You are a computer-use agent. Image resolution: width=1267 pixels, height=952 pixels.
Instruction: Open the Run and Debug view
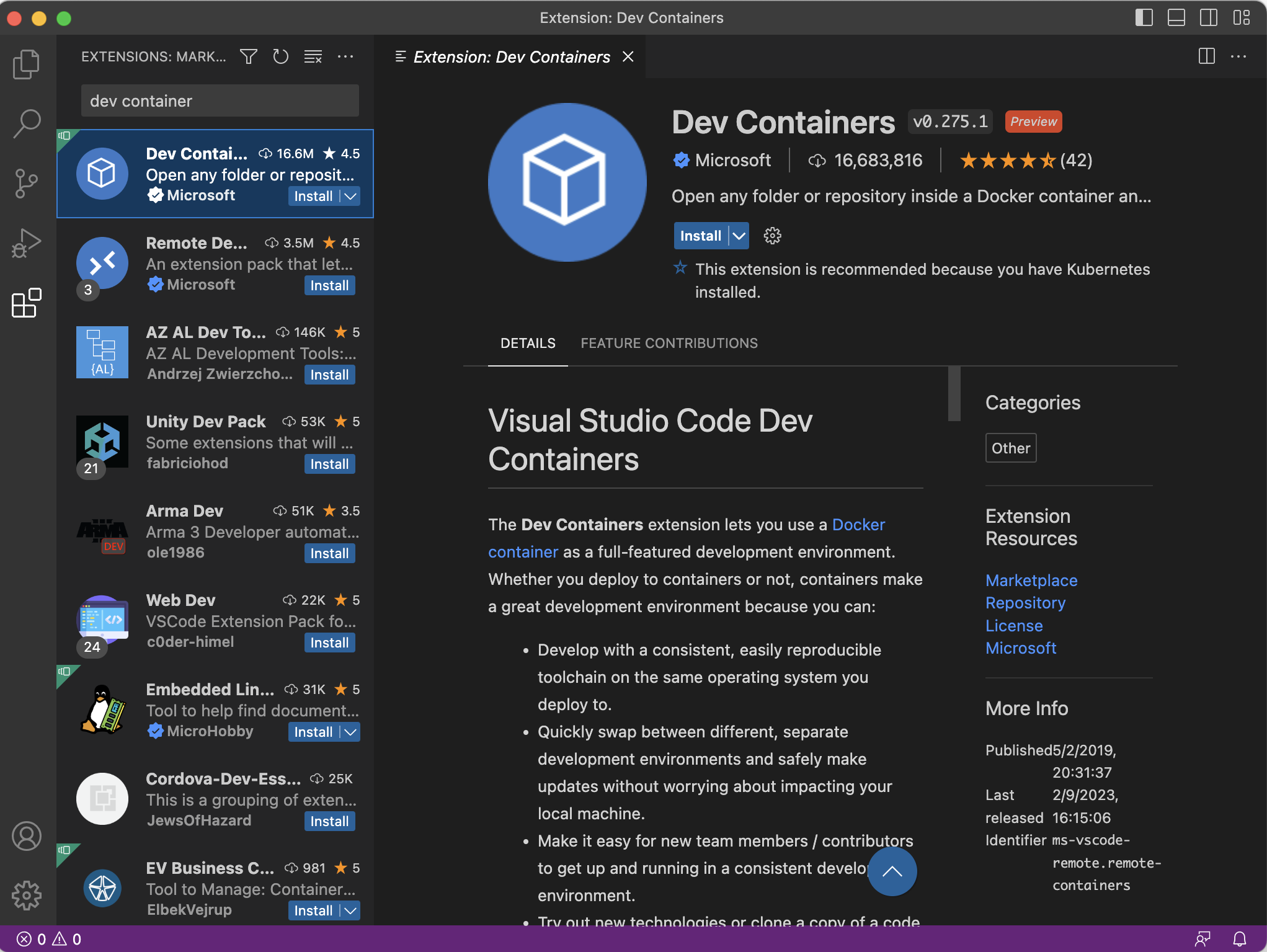26,243
